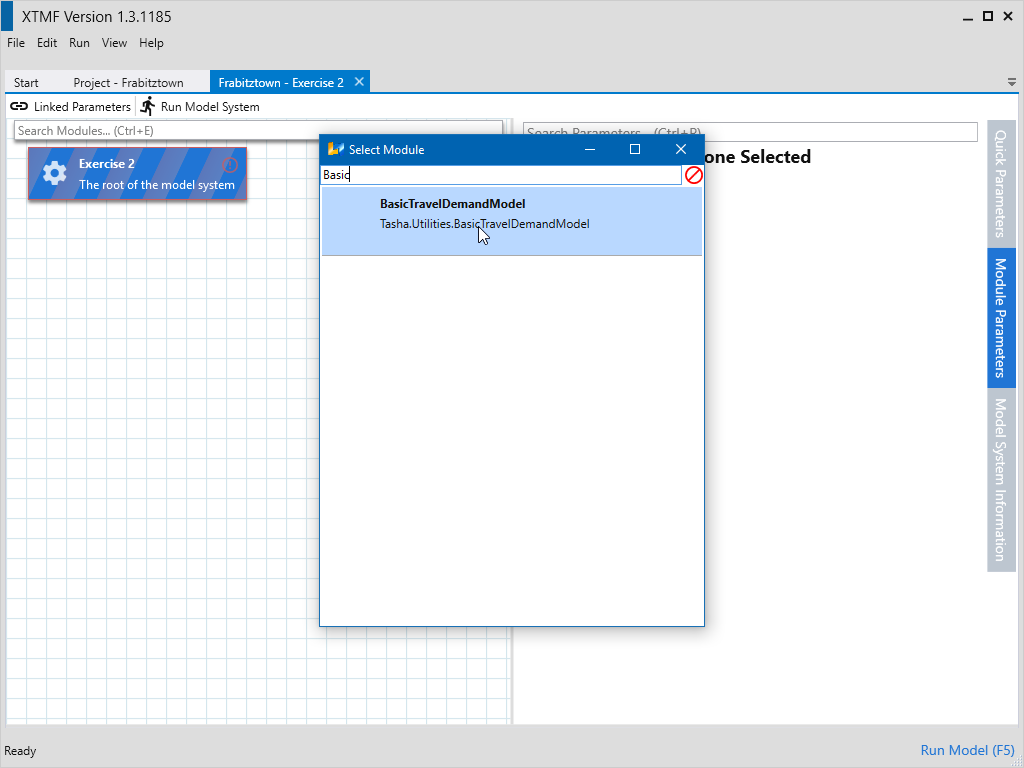Click the Run Model System runner icon
The height and width of the screenshot is (768, 1024).
pyautogui.click(x=148, y=106)
